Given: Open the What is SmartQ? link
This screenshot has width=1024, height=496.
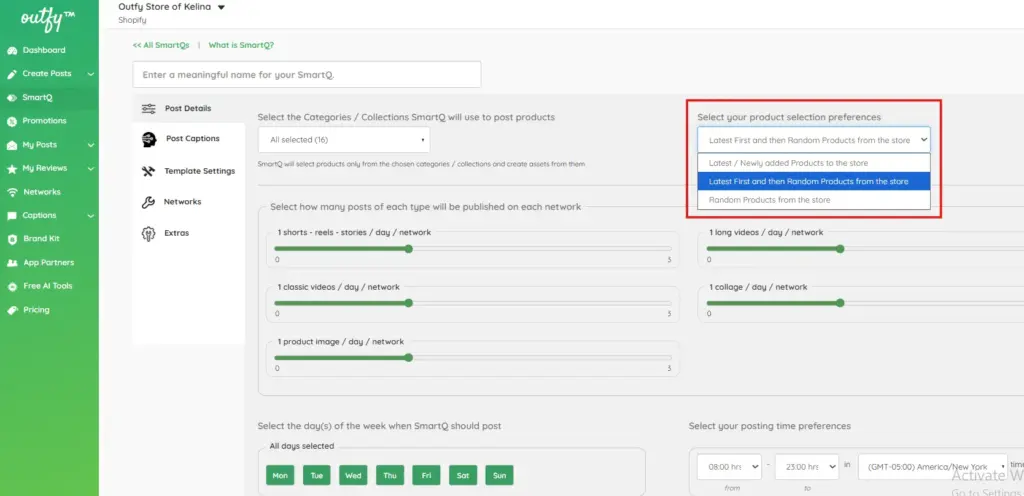Looking at the screenshot, I should (x=241, y=46).
